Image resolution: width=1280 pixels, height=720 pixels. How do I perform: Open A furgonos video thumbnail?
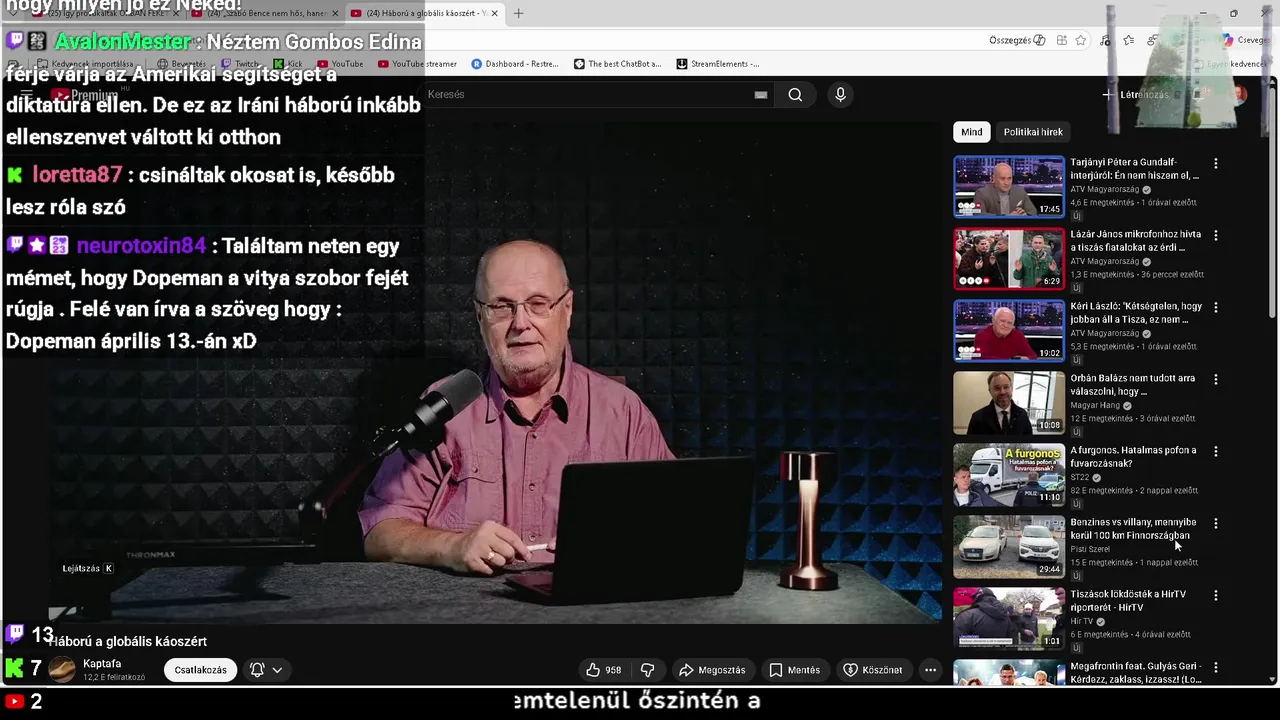pyautogui.click(x=1009, y=474)
